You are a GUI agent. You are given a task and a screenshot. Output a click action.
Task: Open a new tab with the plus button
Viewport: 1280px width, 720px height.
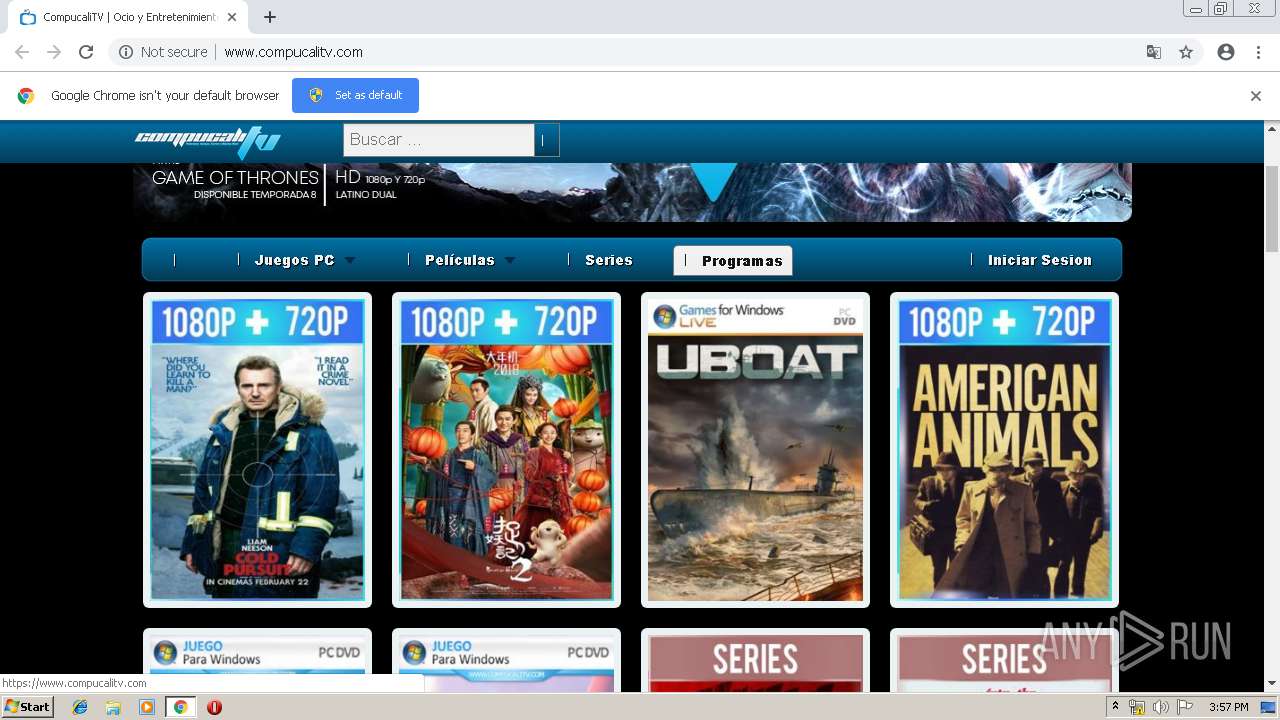coord(270,17)
